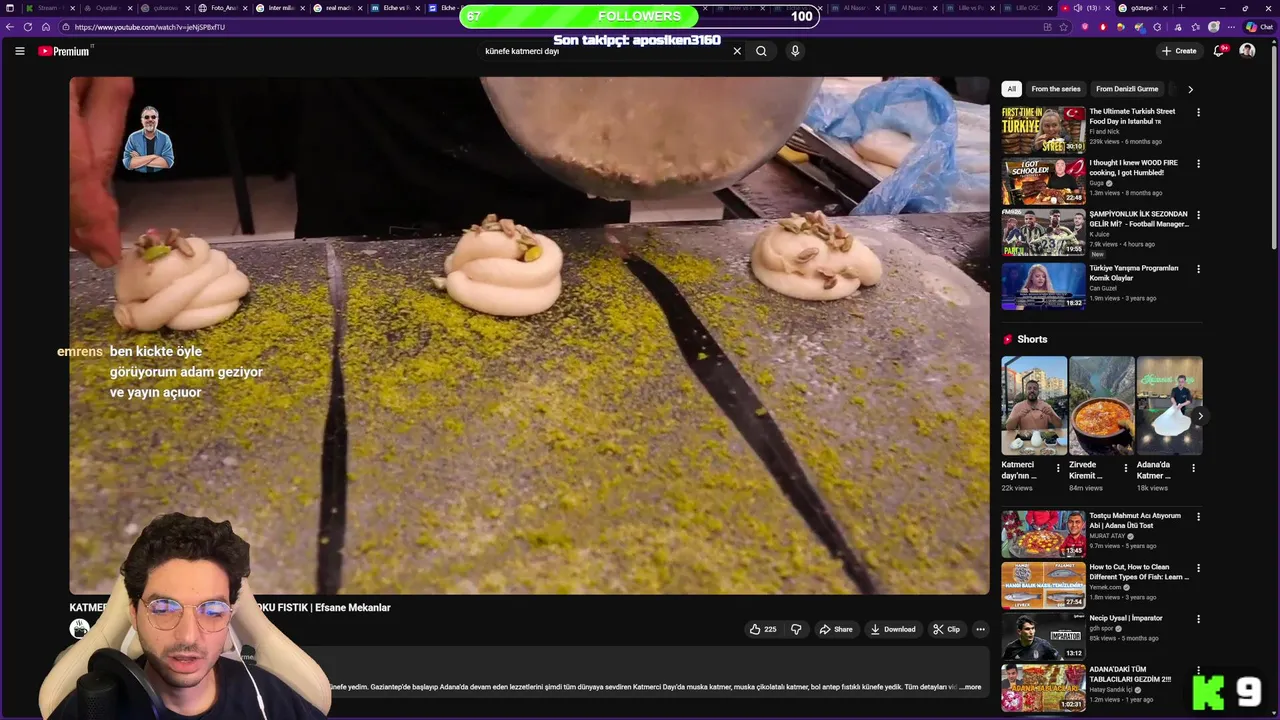Image resolution: width=1280 pixels, height=720 pixels.
Task: Open options for 'Ultimate Turkish Street Food' video
Action: point(1198,112)
